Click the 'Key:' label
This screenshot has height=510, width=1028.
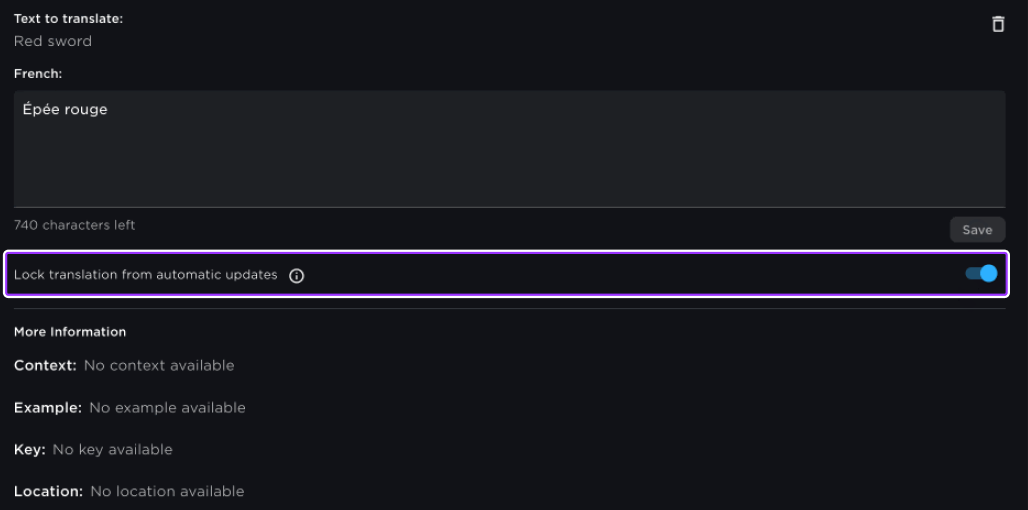click(30, 450)
